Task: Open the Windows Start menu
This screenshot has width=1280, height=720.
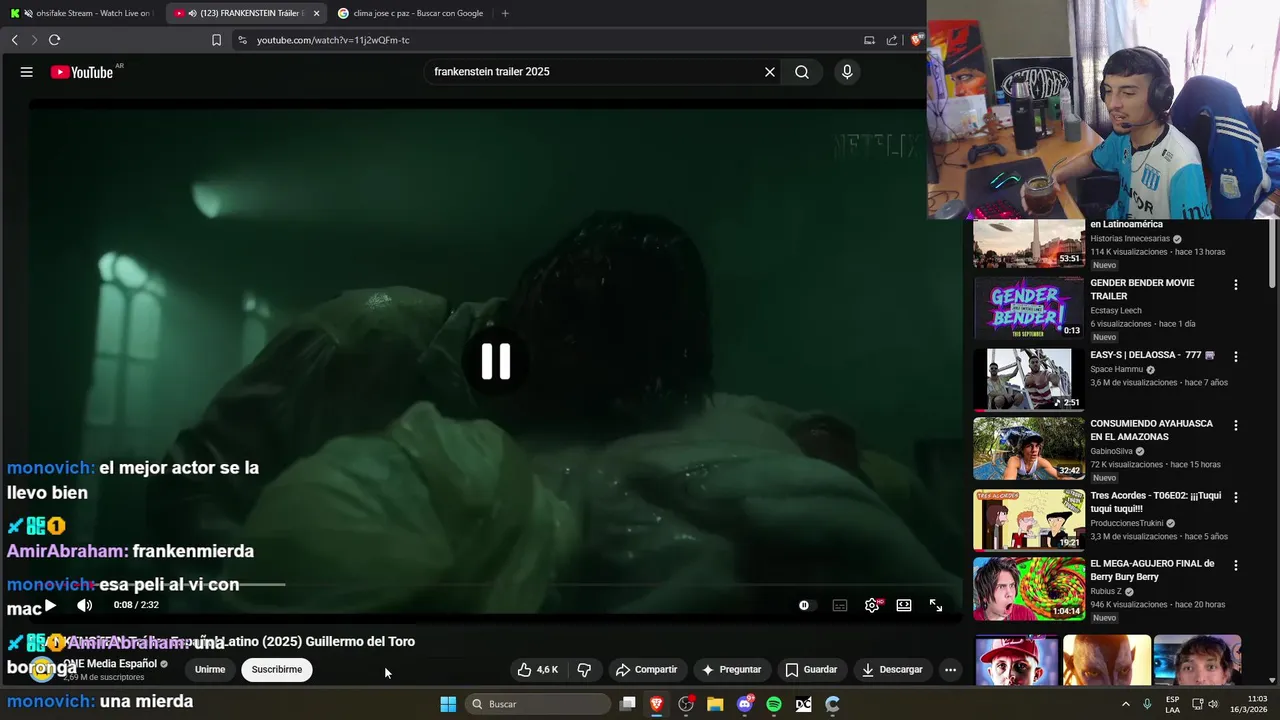Action: tap(448, 704)
